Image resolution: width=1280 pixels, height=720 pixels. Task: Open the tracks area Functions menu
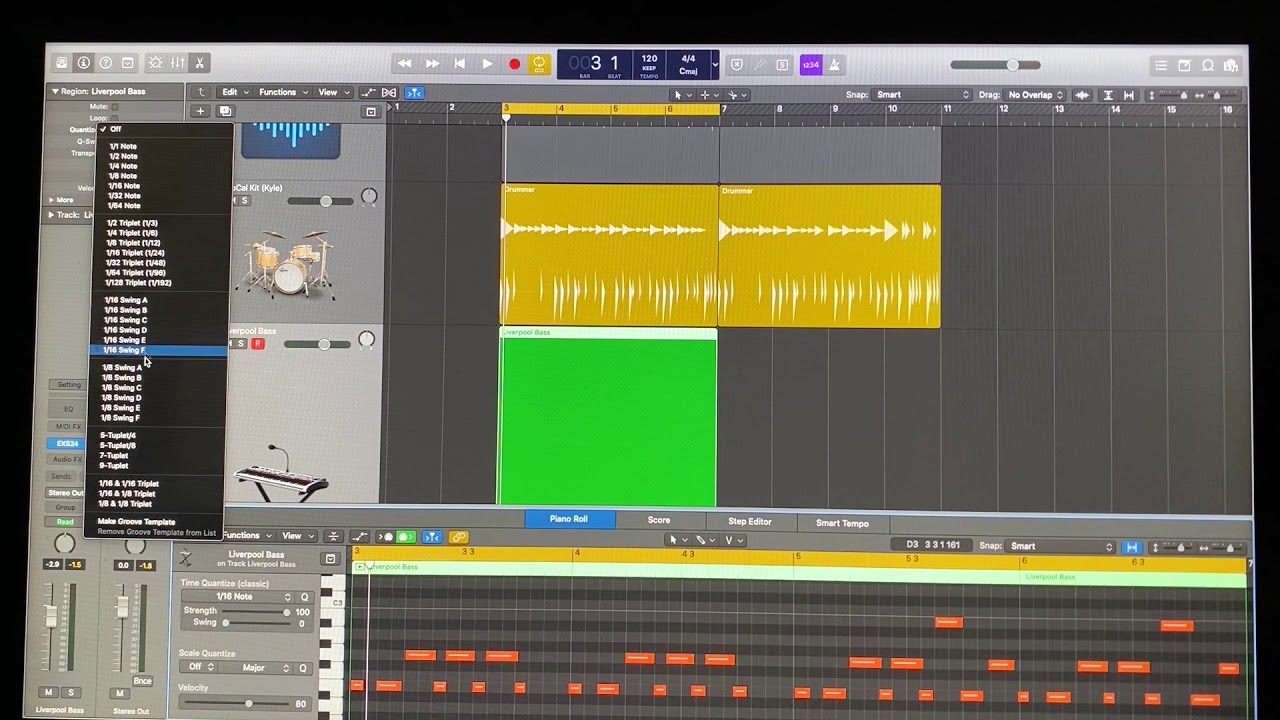point(282,92)
